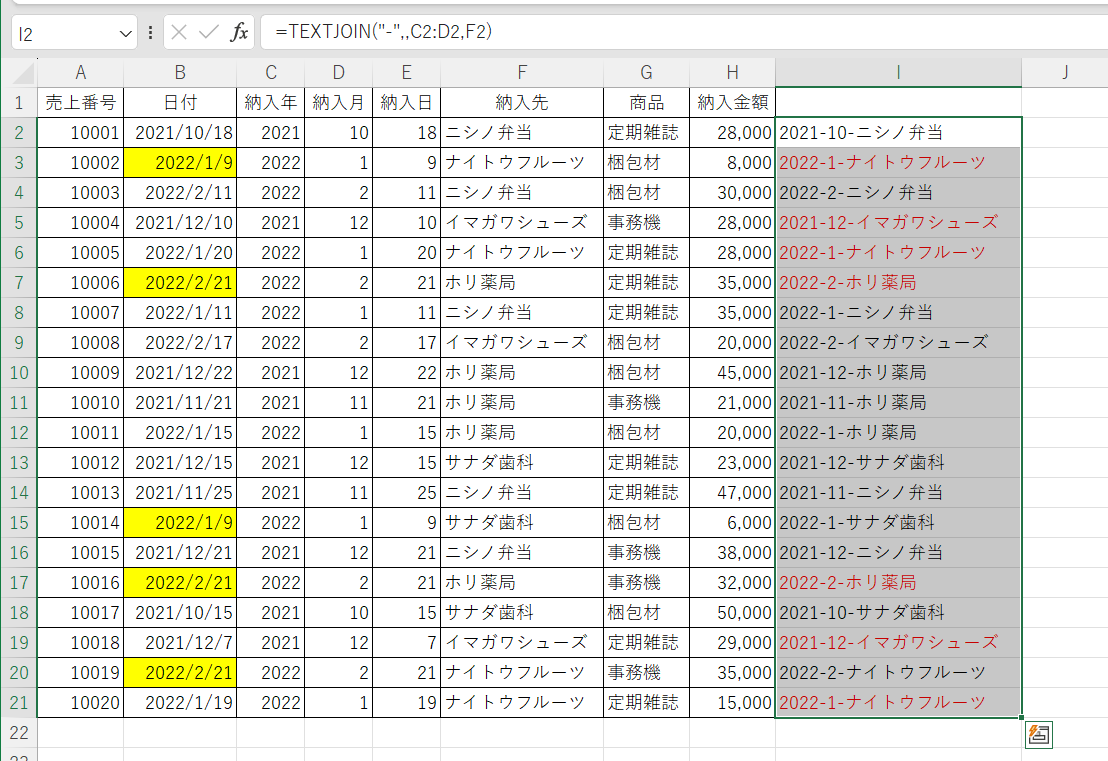1108x761 pixels.
Task: Select column J header
Action: click(x=1064, y=73)
